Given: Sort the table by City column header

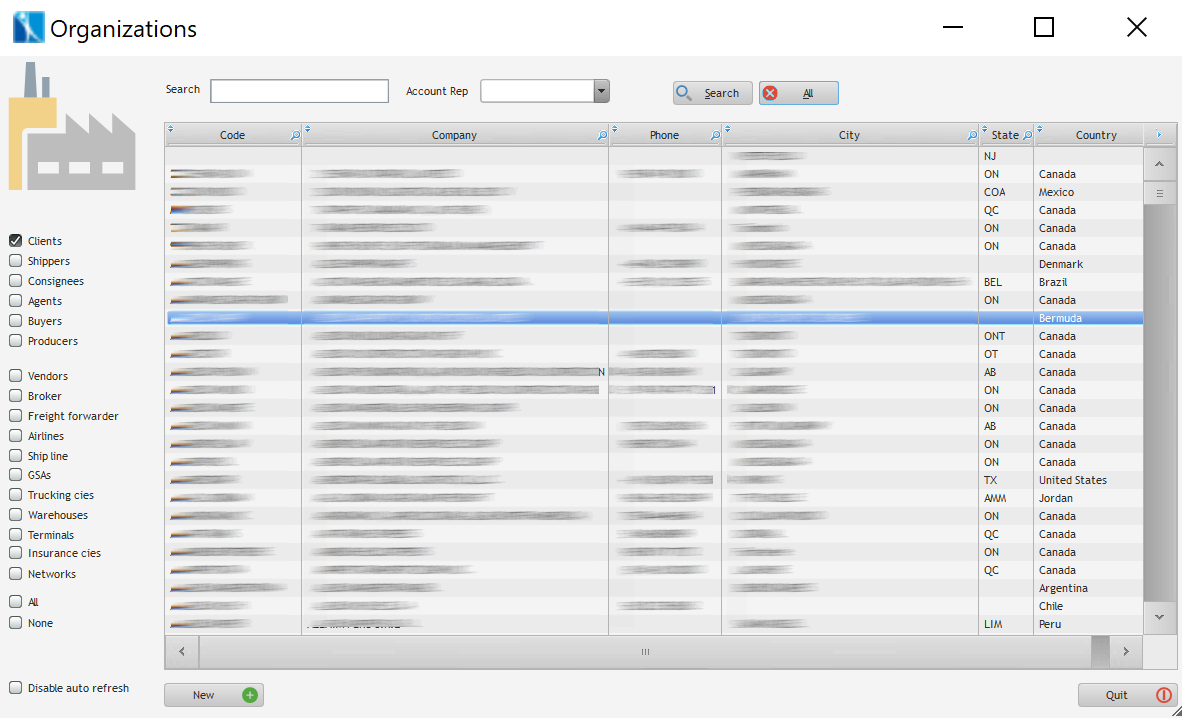Looking at the screenshot, I should click(x=849, y=136).
